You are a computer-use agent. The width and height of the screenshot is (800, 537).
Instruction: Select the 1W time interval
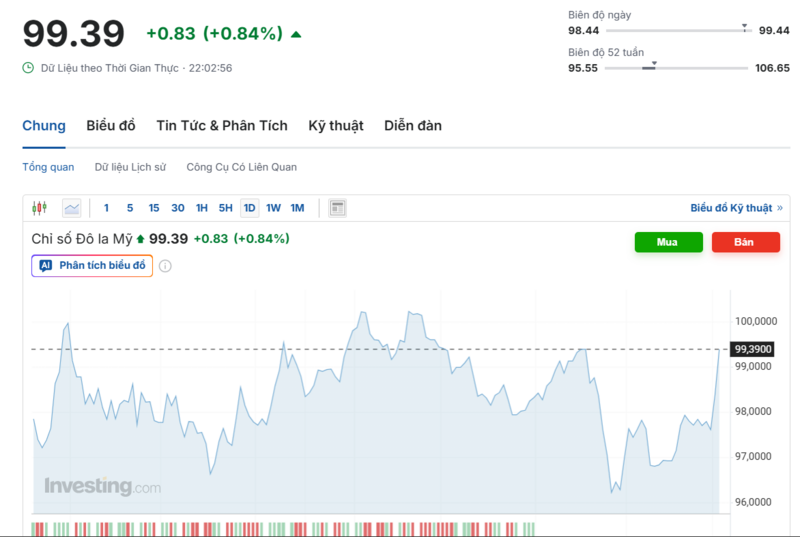(273, 208)
